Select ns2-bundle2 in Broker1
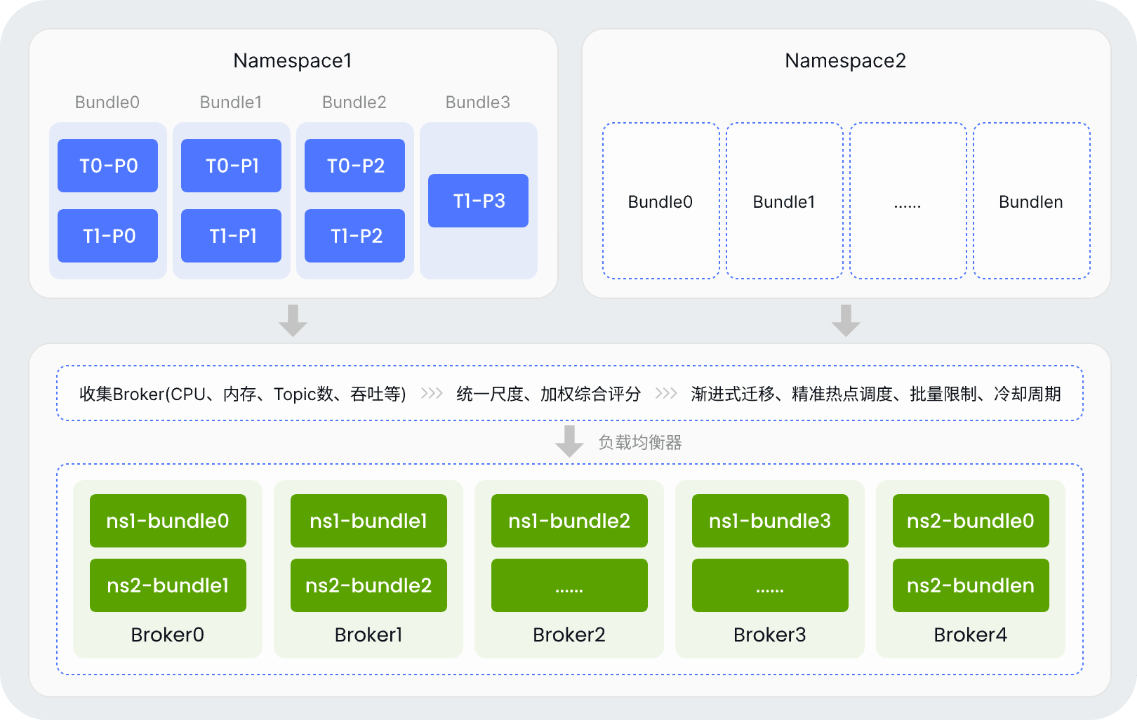1137x720 pixels. coord(368,586)
